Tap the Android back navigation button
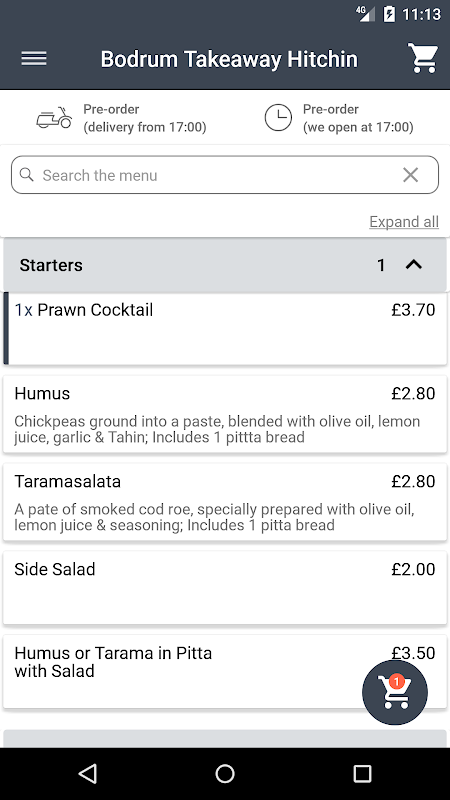 [x=88, y=774]
